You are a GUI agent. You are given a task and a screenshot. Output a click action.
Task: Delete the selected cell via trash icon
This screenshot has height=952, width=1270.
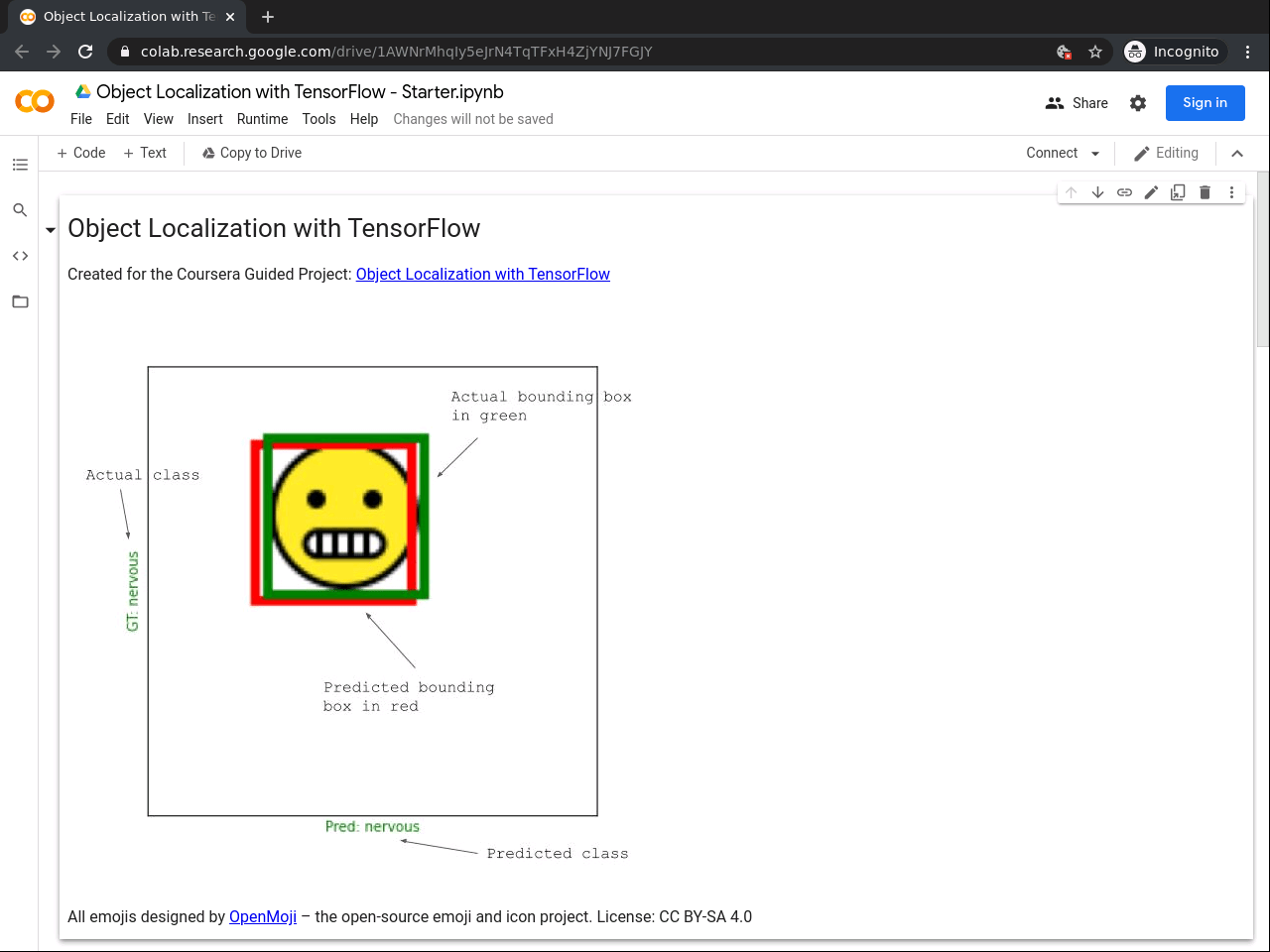(x=1205, y=191)
